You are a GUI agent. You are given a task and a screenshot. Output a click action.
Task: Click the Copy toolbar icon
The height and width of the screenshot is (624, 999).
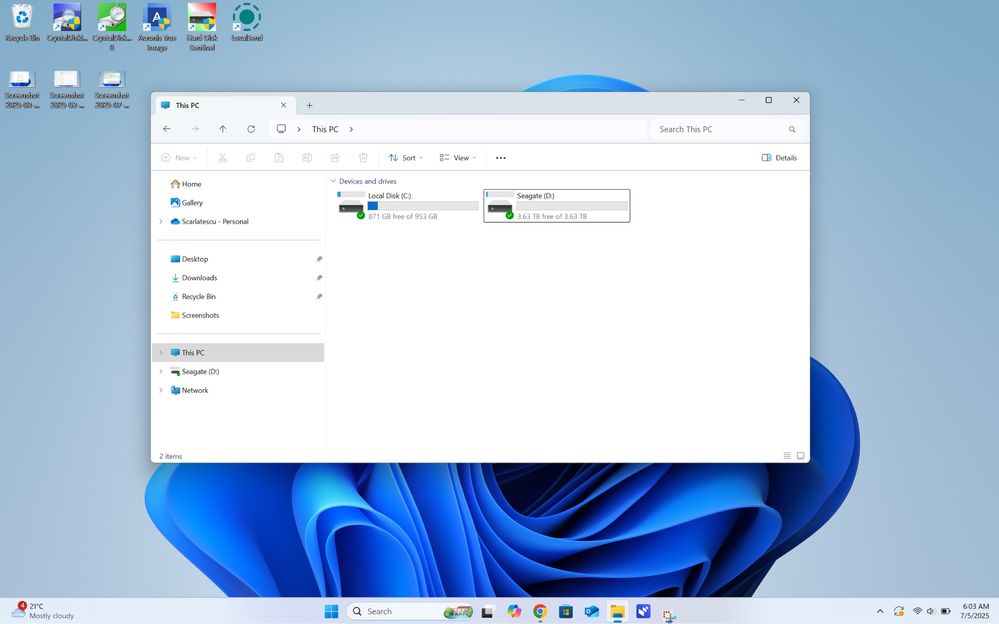(x=250, y=157)
